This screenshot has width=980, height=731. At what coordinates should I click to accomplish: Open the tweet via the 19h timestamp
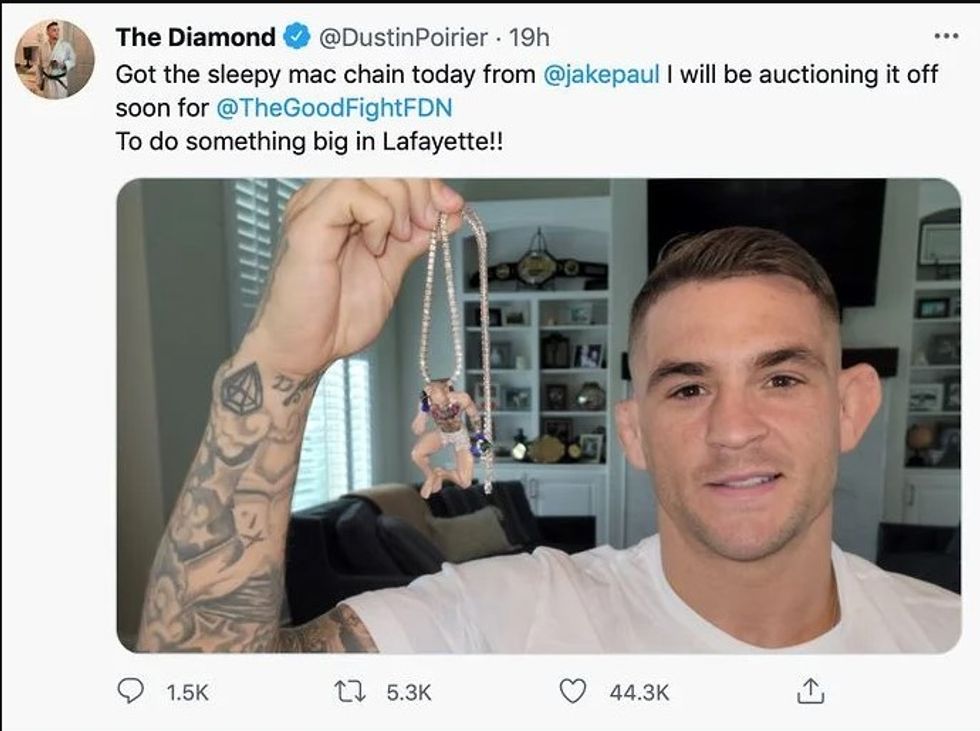pos(530,38)
